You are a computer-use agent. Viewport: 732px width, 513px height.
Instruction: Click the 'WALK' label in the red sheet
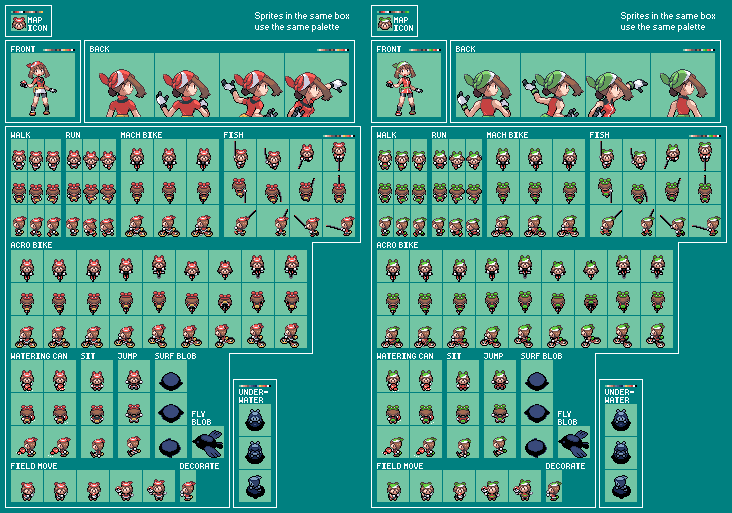click(21, 135)
